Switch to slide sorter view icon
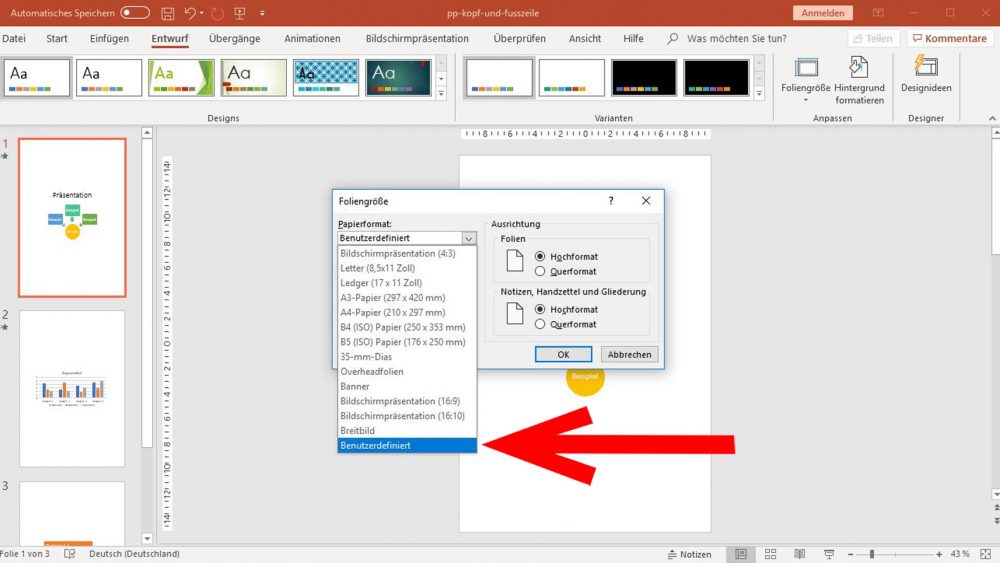Screen dimensions: 1000x563 pos(770,554)
